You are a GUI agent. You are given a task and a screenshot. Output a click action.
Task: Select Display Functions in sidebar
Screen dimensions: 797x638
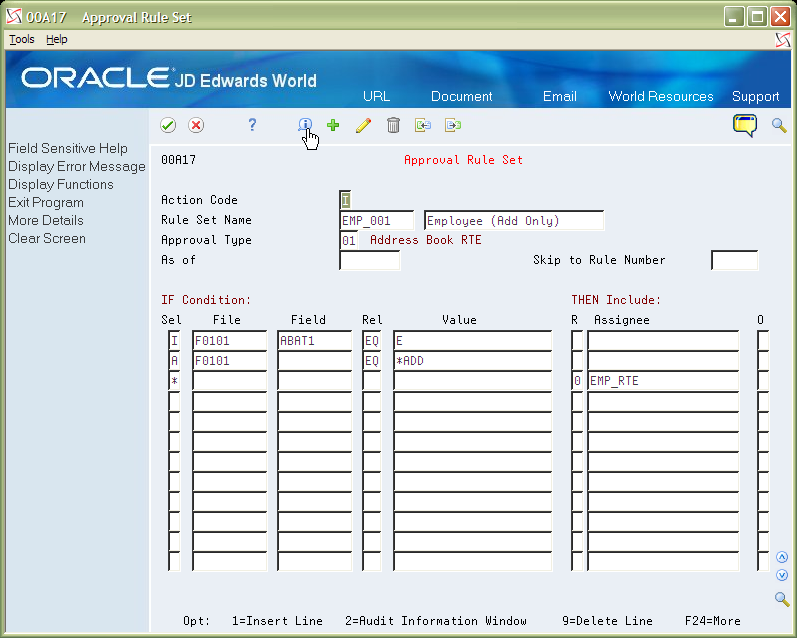60,185
